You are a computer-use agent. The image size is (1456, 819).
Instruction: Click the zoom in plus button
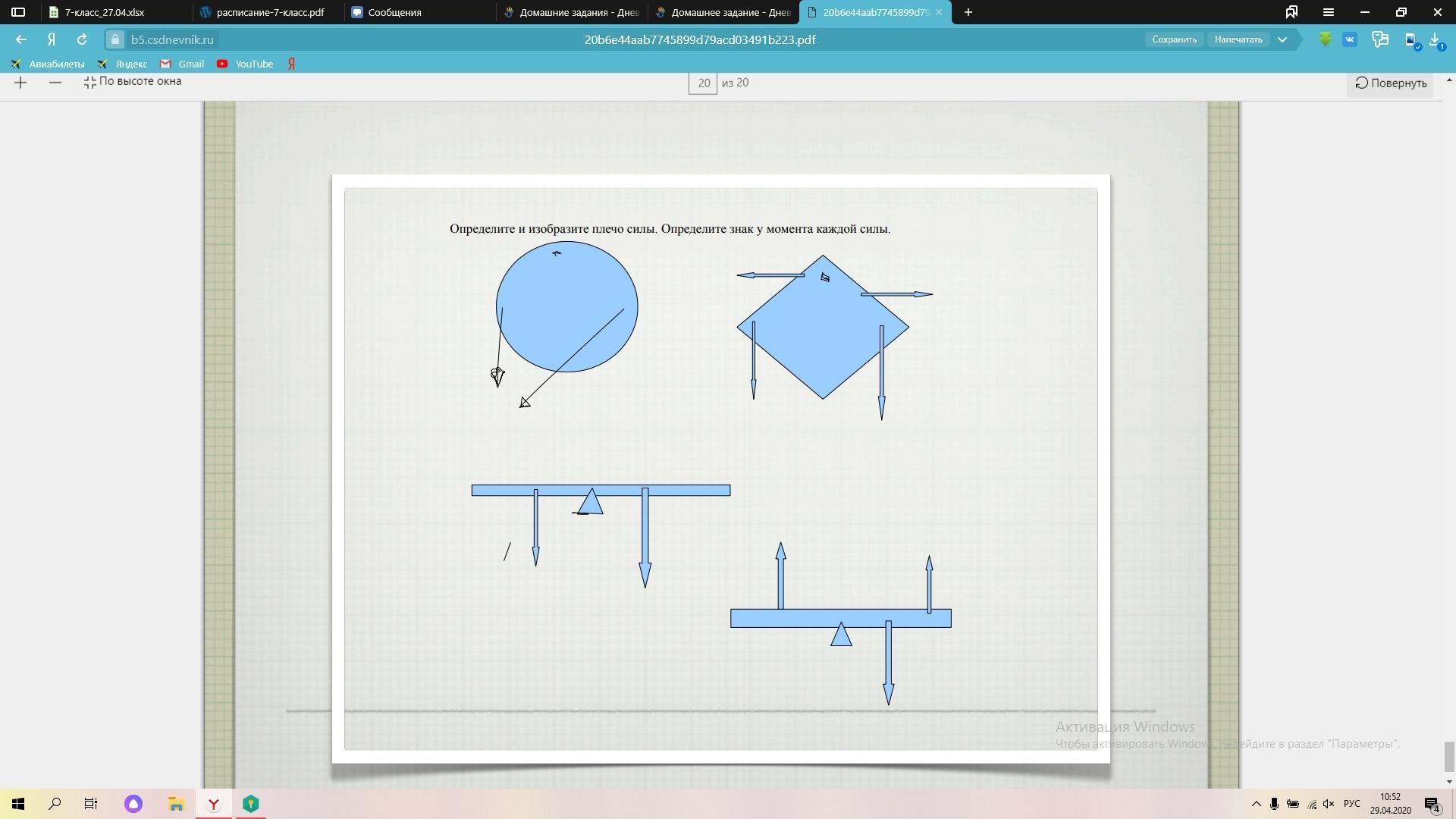point(20,83)
